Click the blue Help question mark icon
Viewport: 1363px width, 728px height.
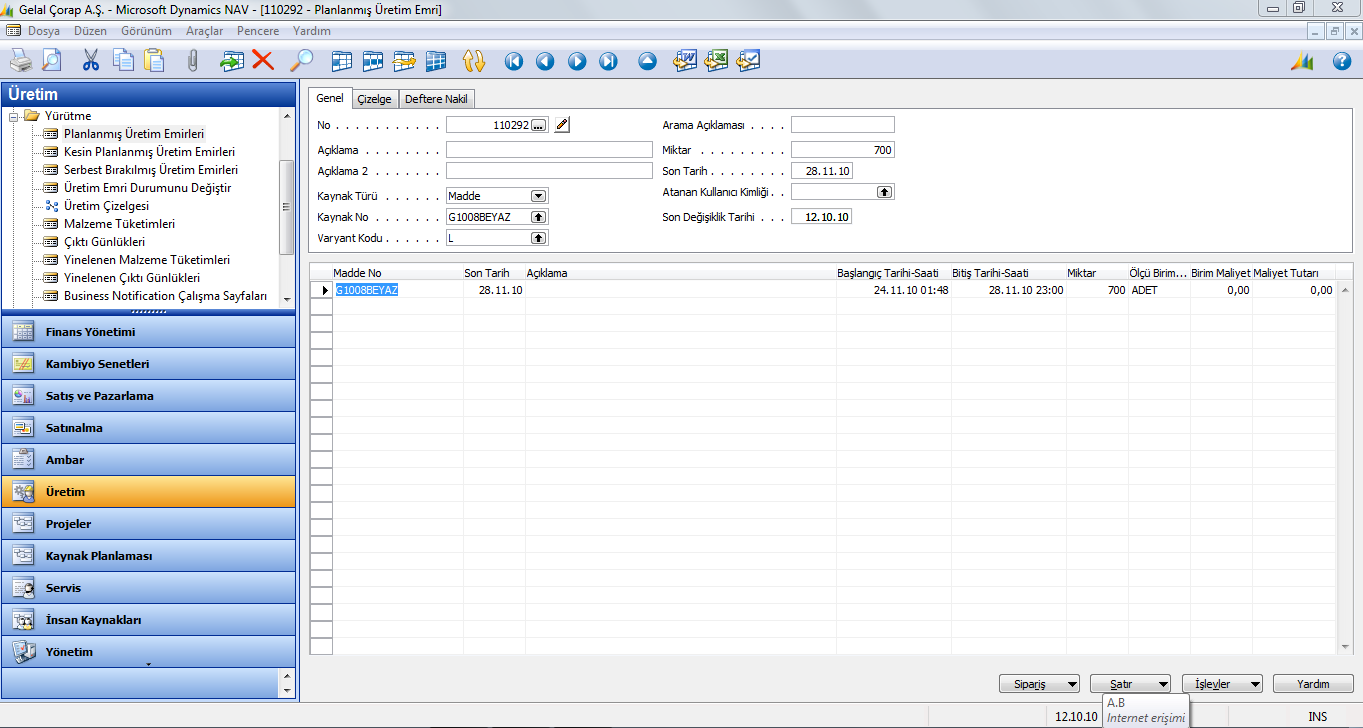(1342, 61)
